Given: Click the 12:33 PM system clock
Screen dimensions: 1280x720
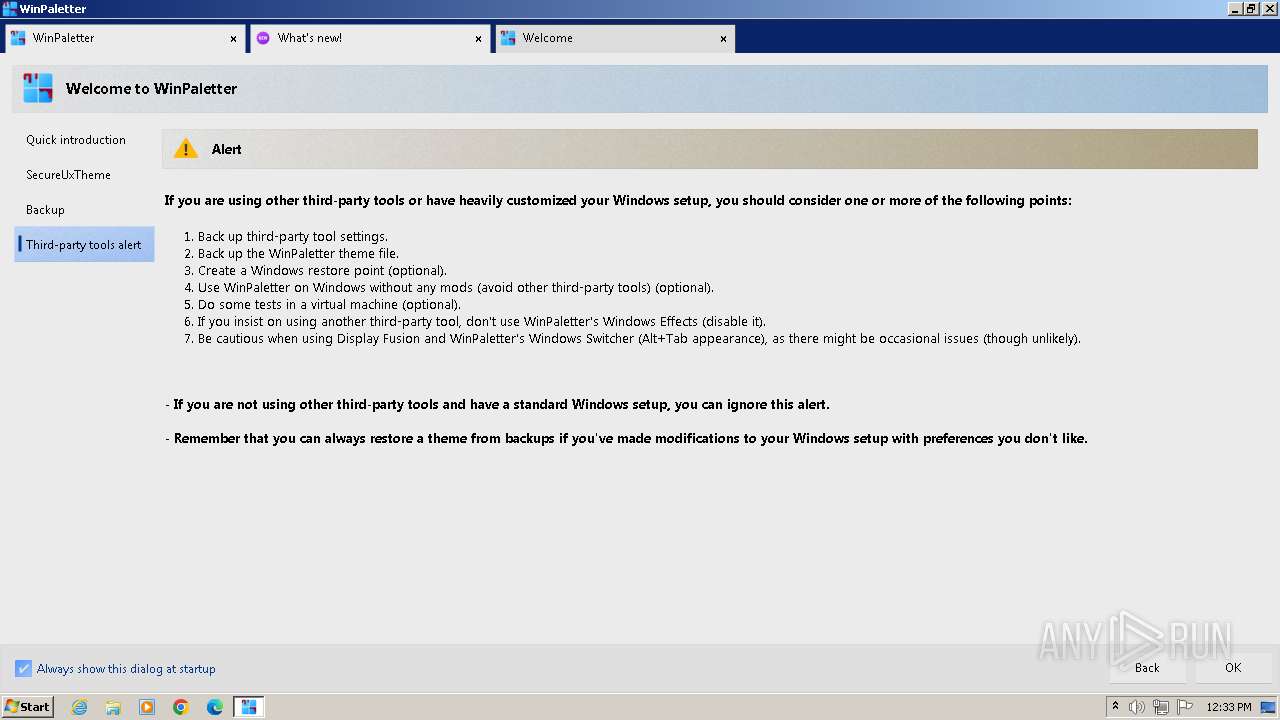Looking at the screenshot, I should tap(1229, 707).
